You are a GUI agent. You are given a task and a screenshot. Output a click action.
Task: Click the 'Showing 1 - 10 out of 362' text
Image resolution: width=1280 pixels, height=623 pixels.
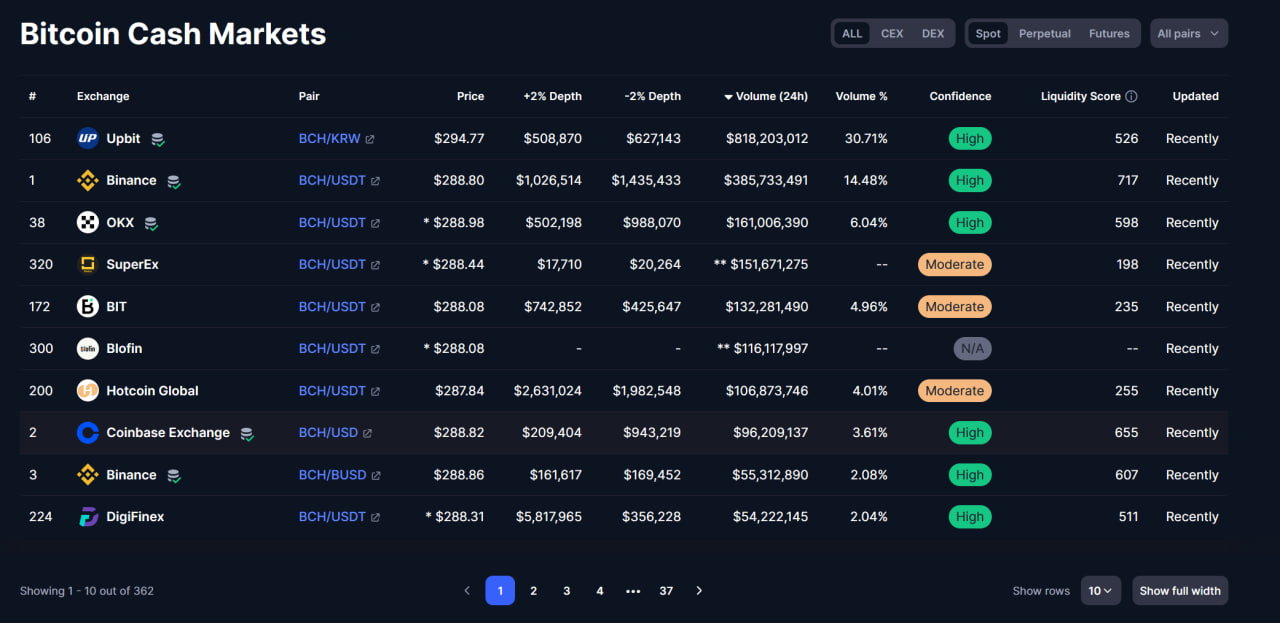[87, 591]
